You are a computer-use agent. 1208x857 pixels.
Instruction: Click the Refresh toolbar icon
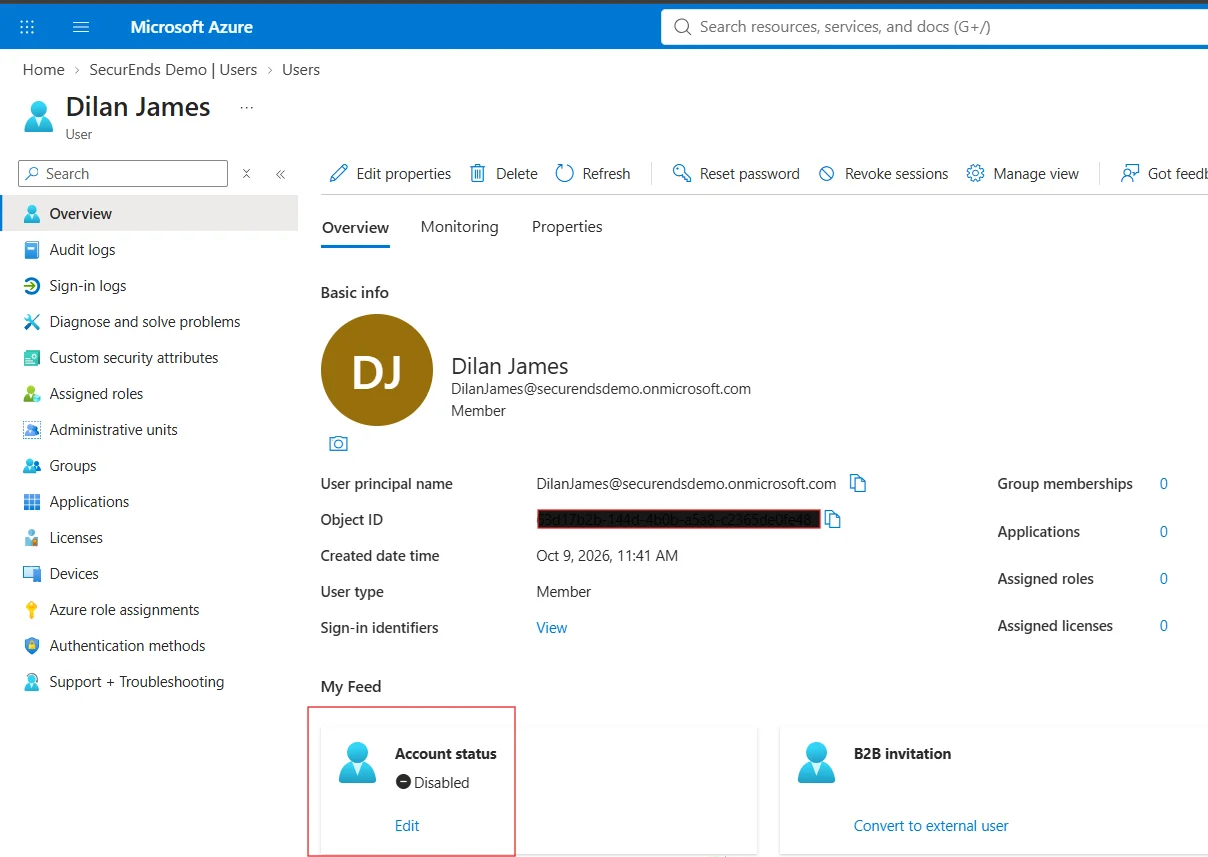point(564,173)
